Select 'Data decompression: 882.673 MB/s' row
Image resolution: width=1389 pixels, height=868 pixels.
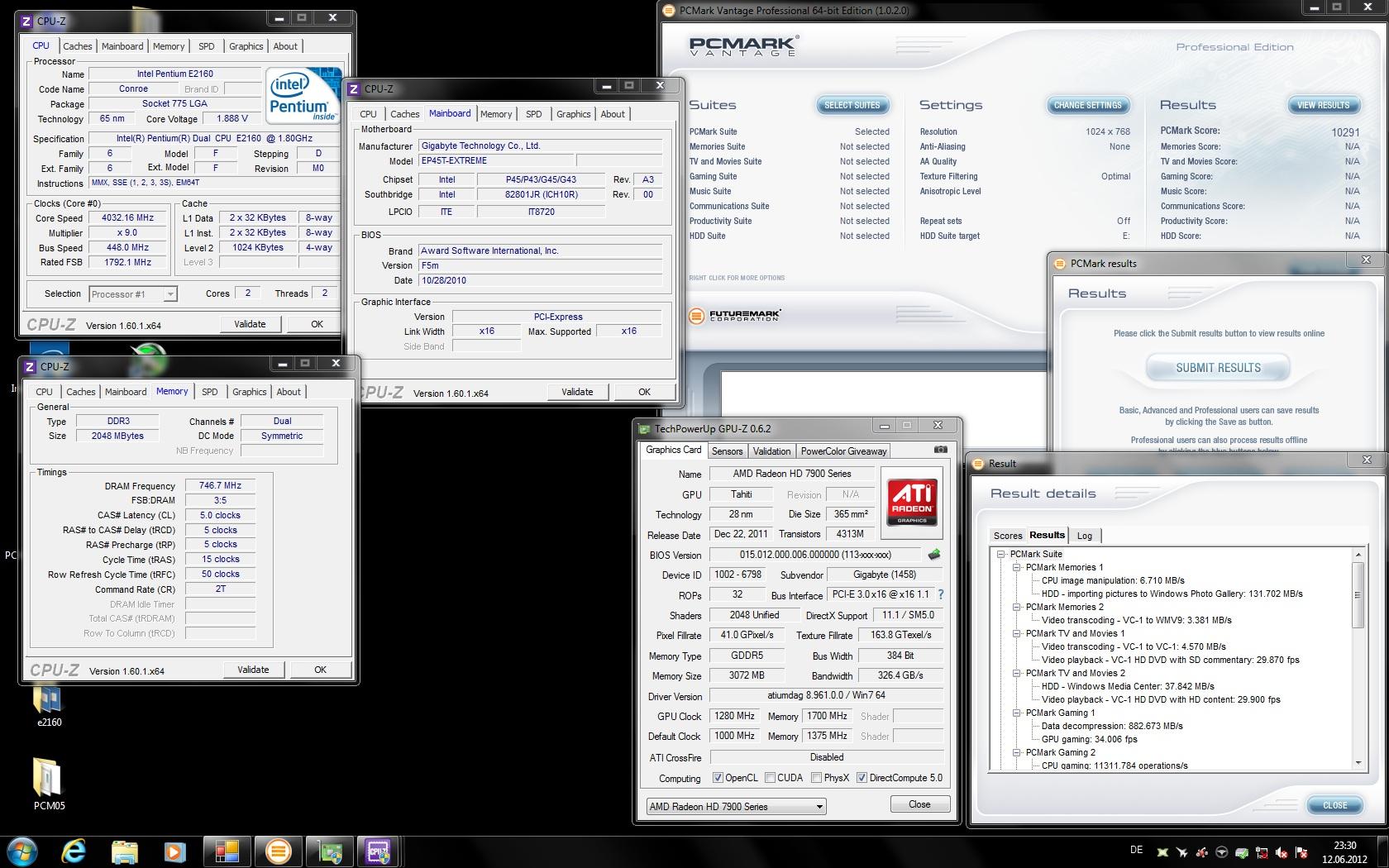point(1112,726)
